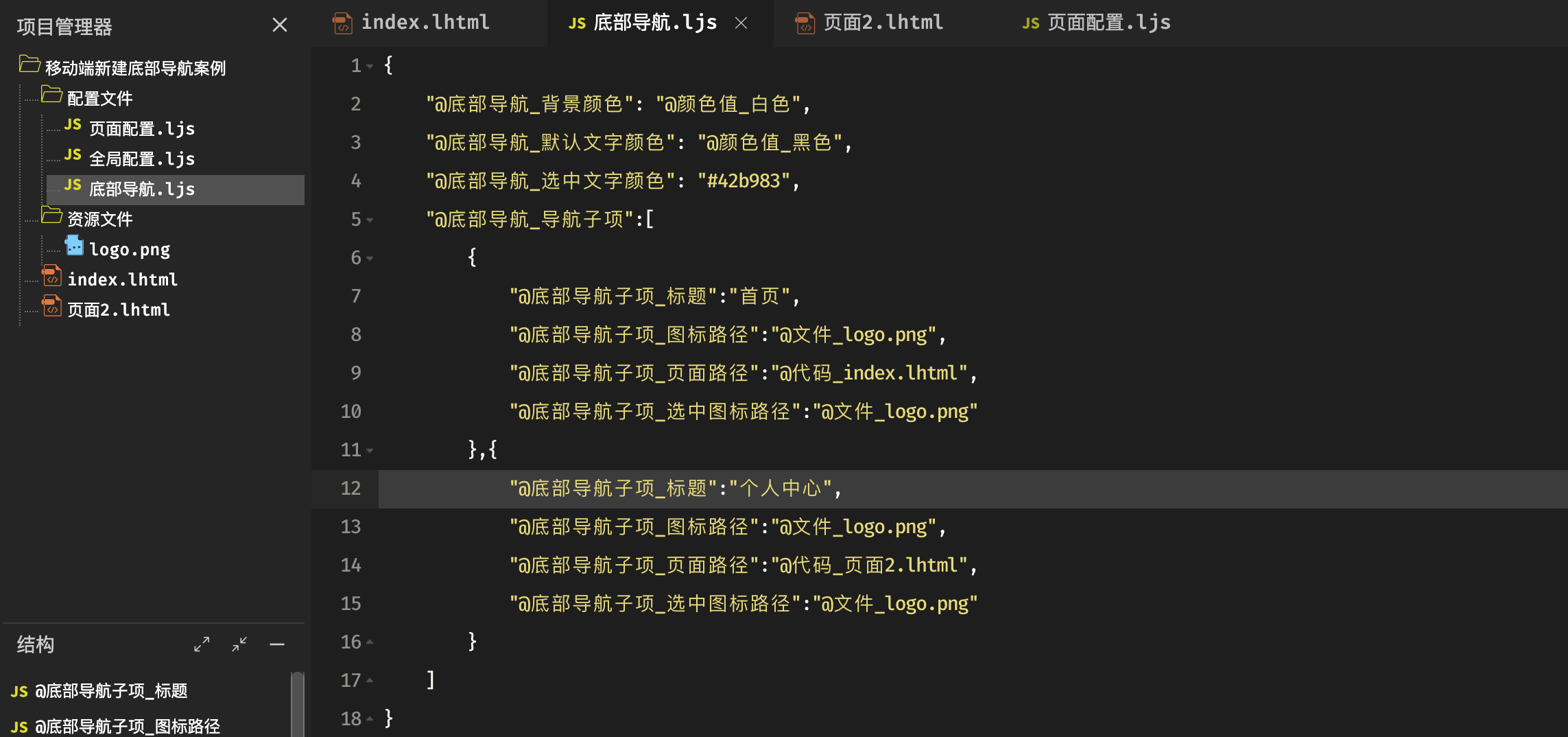Click the html icon beside index.lhtml in tree
1568x737 pixels.
click(51, 276)
